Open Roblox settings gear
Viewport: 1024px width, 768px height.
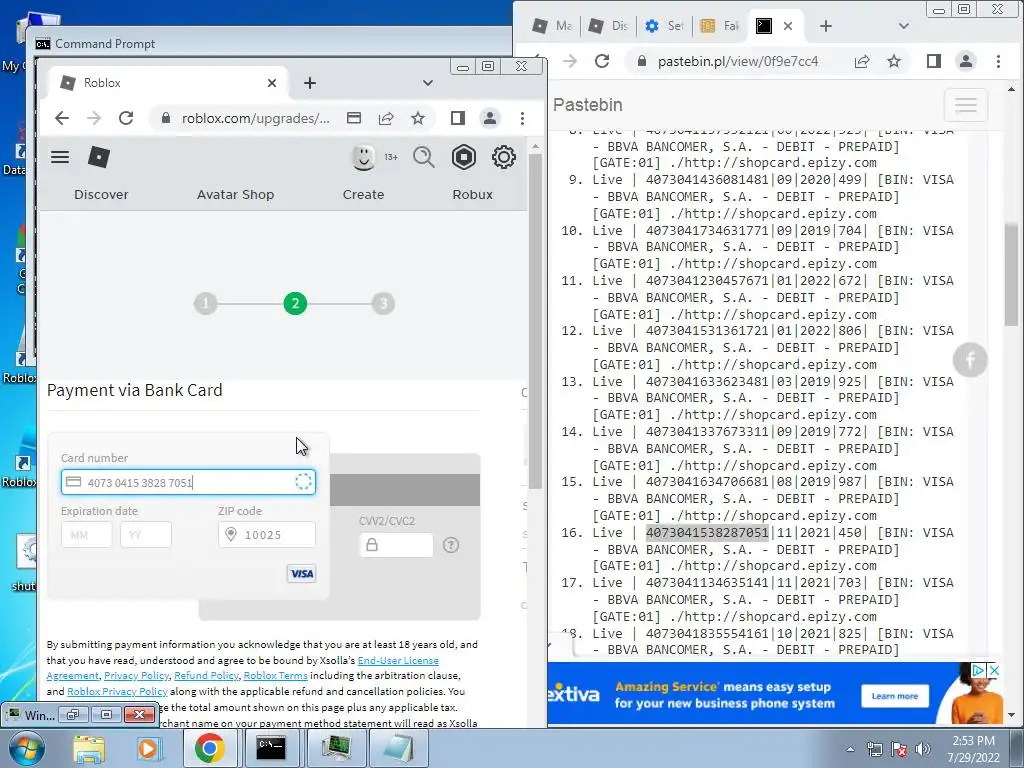click(504, 157)
